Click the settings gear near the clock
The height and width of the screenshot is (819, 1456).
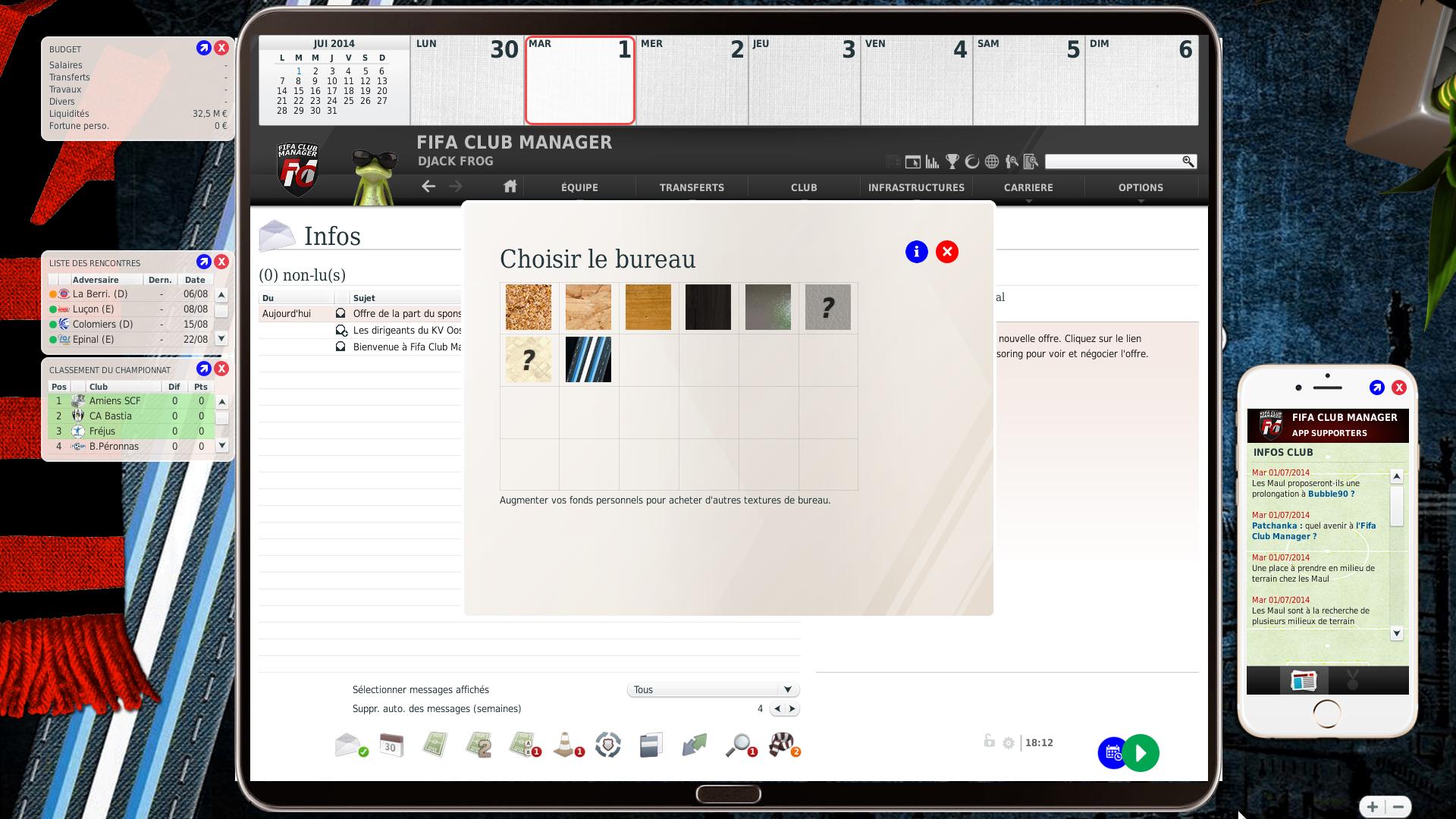[1009, 743]
